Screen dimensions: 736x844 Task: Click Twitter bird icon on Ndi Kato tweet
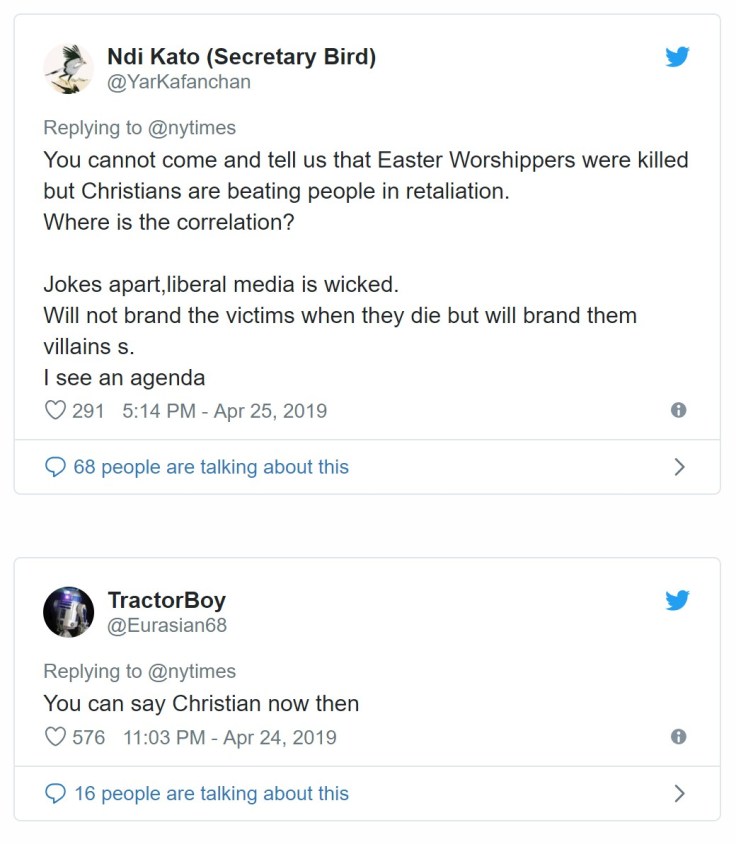[677, 57]
